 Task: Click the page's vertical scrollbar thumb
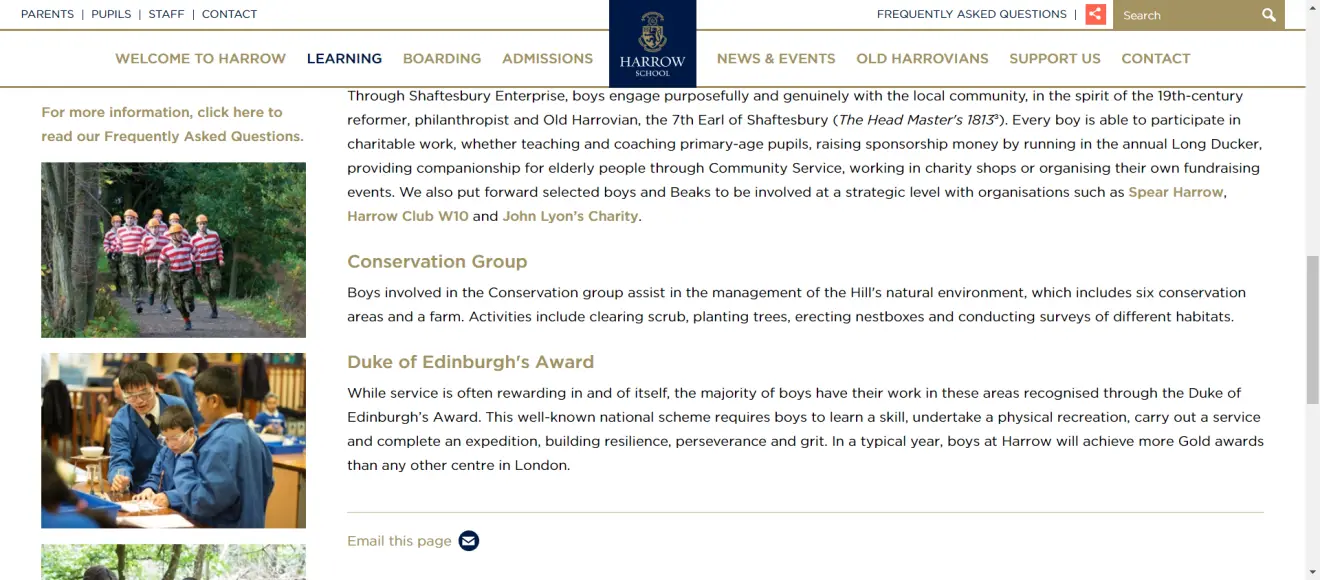click(x=1312, y=330)
